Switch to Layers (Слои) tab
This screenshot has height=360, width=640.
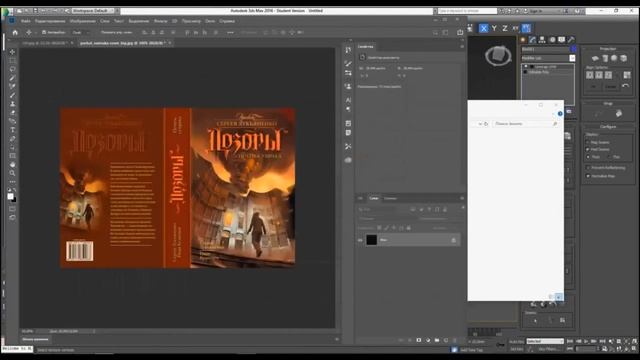tap(373, 198)
